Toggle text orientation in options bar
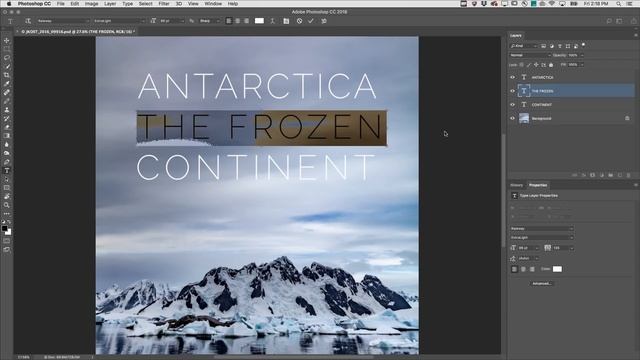640x360 pixels. (x=28, y=21)
